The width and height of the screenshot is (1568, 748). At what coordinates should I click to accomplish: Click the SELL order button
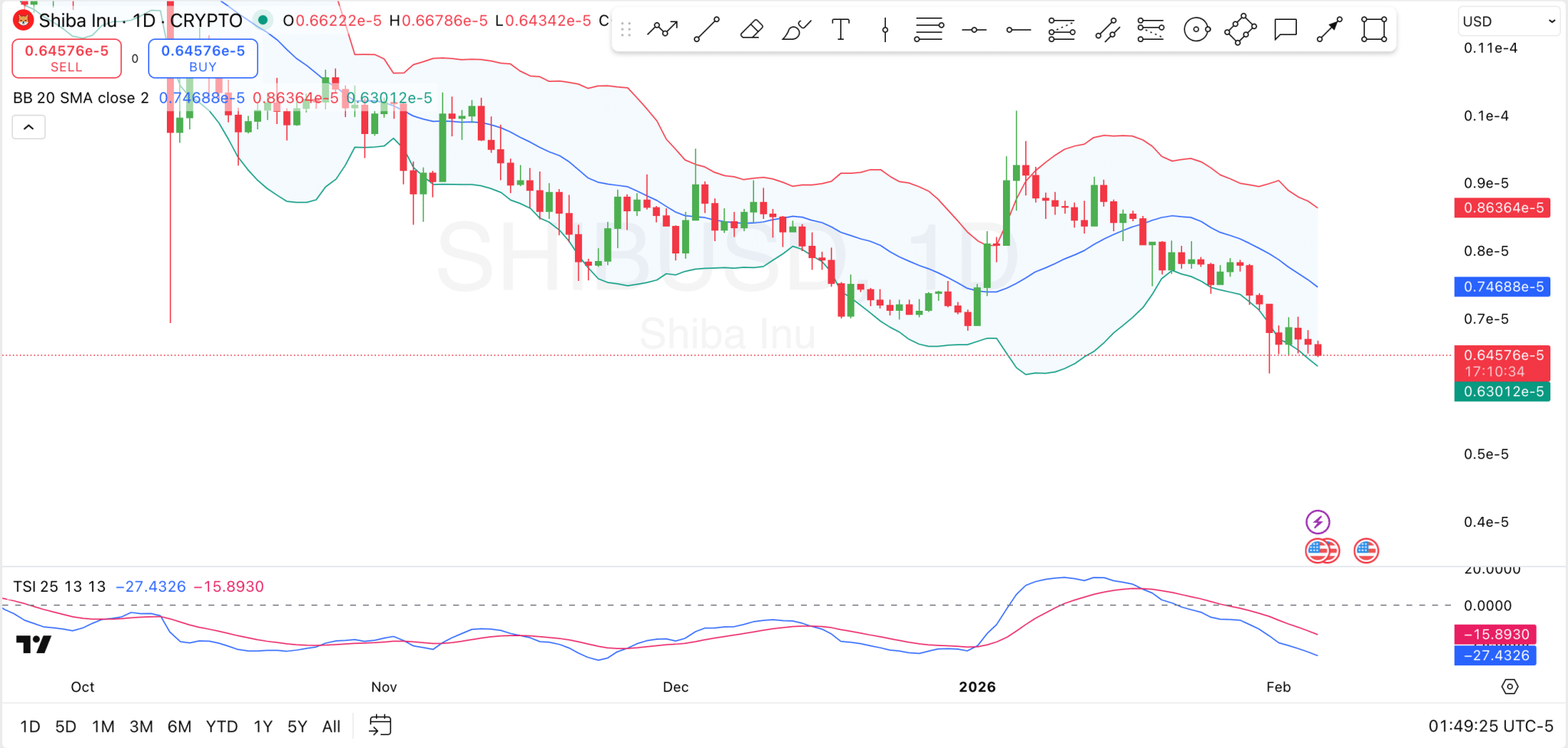67,57
